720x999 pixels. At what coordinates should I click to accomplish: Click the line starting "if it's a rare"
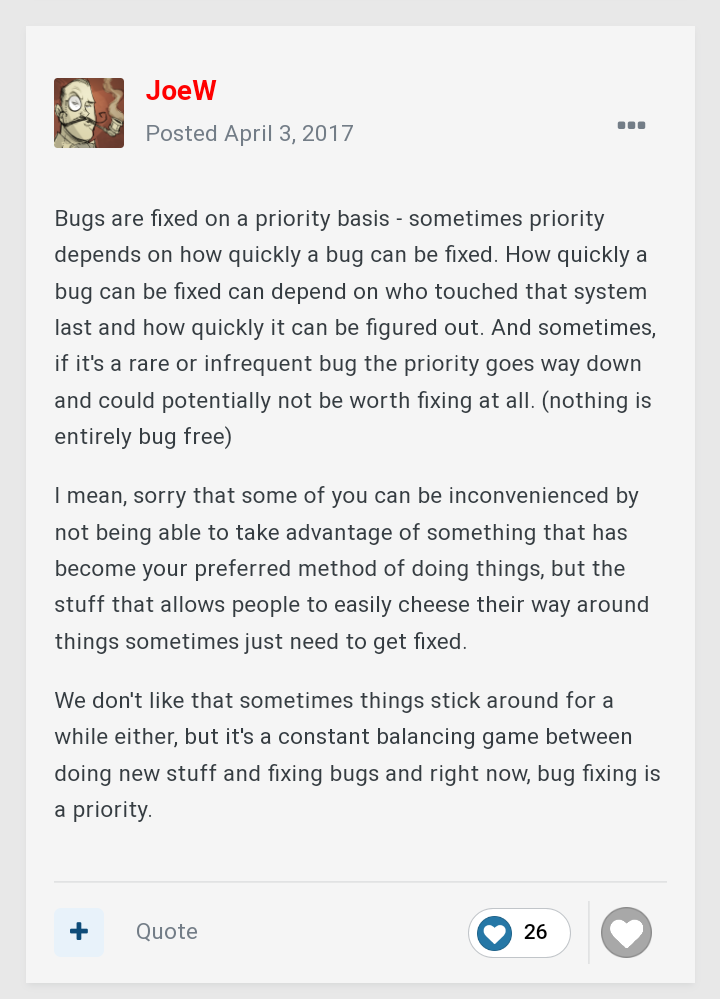tap(348, 364)
